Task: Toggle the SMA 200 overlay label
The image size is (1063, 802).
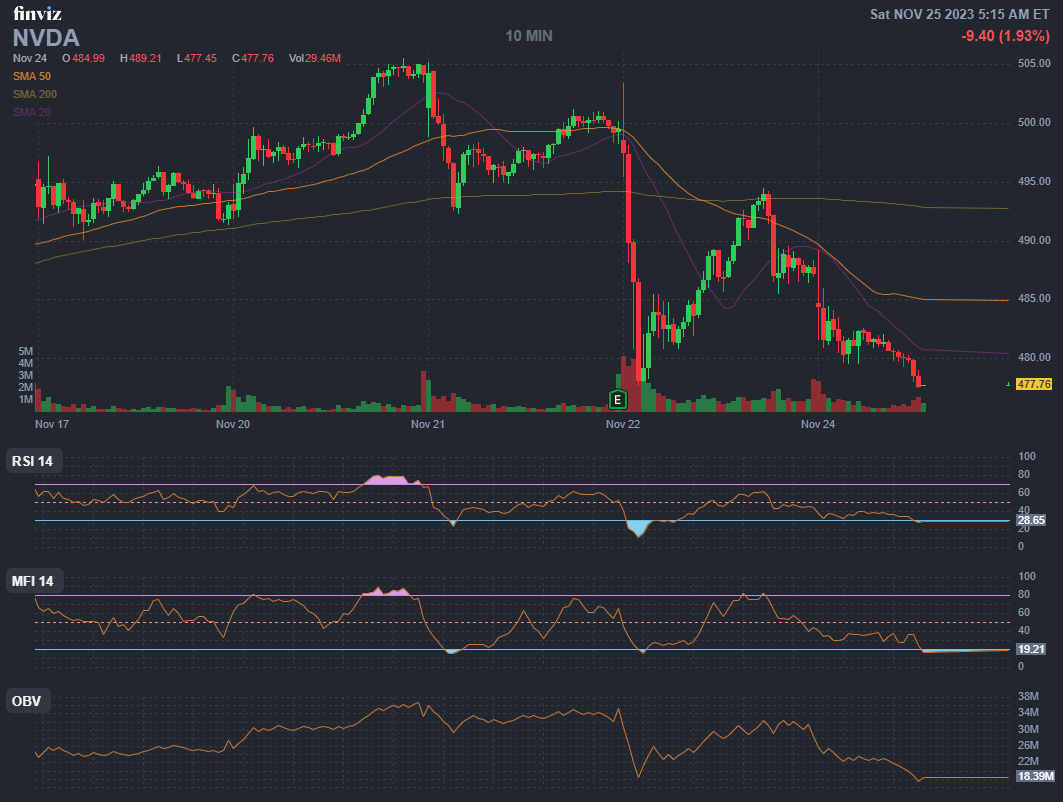Action: [x=35, y=94]
